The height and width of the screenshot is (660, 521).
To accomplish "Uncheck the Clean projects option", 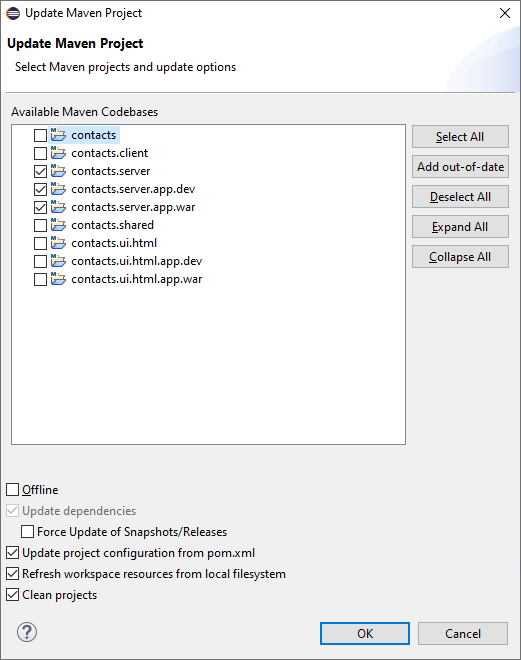I will coord(13,595).
